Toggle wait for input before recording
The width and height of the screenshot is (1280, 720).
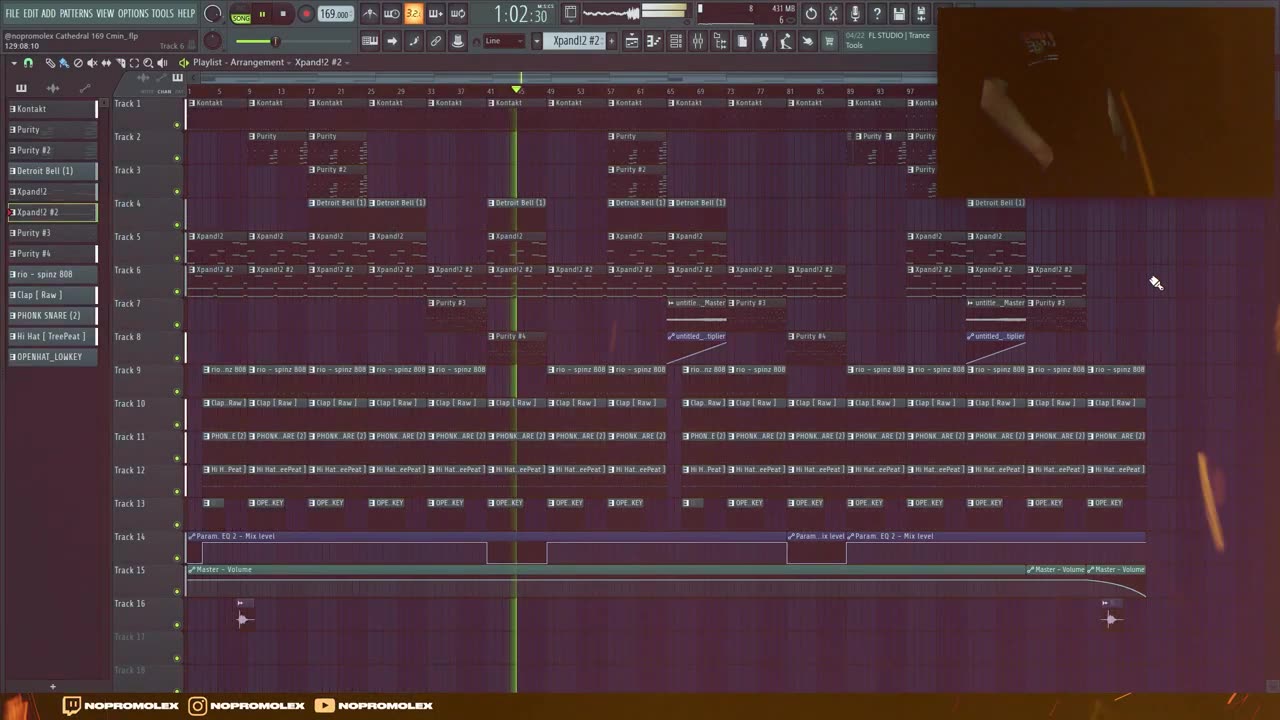click(x=392, y=14)
